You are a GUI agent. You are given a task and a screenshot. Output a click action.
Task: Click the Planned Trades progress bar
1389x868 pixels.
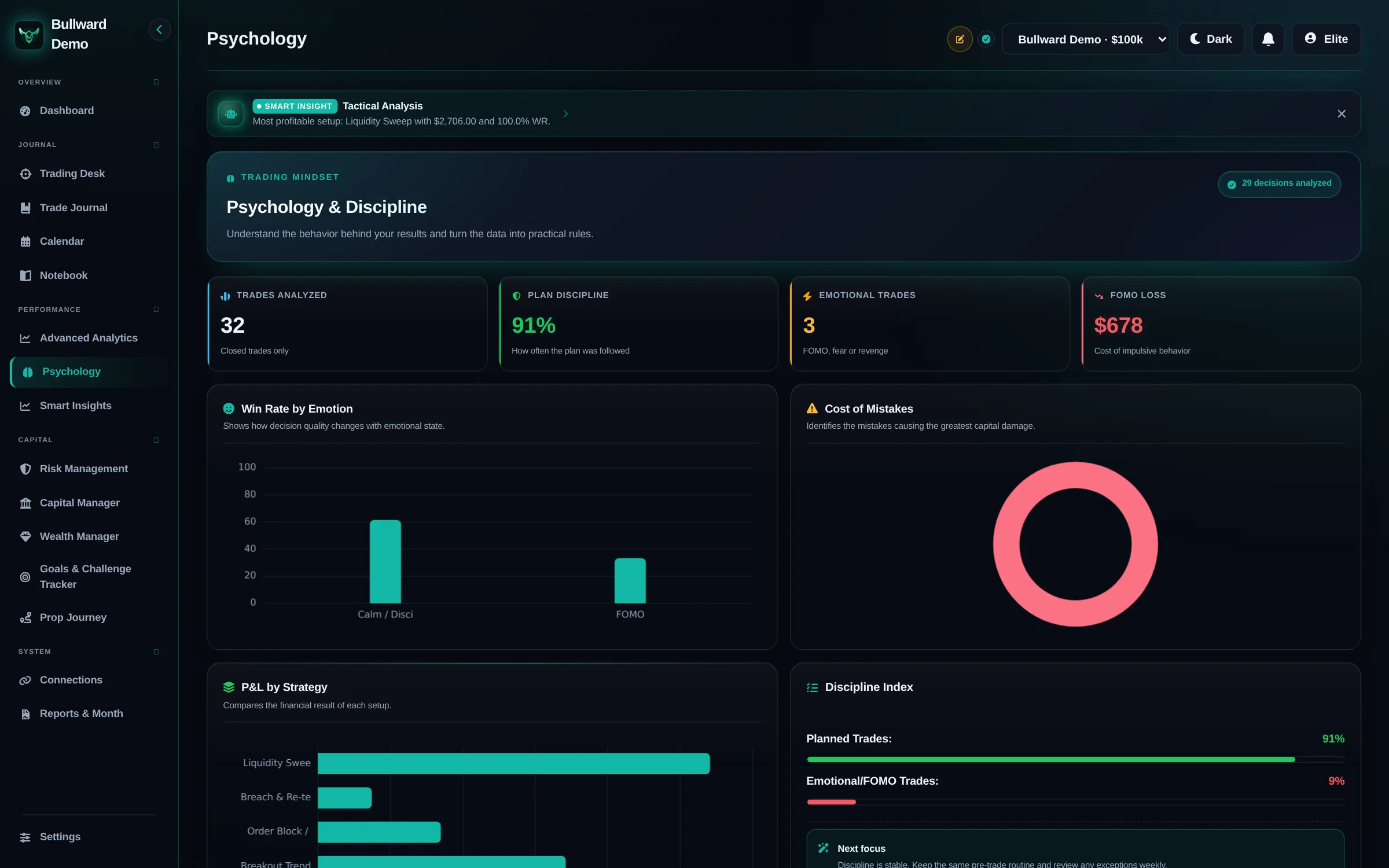click(x=1075, y=759)
